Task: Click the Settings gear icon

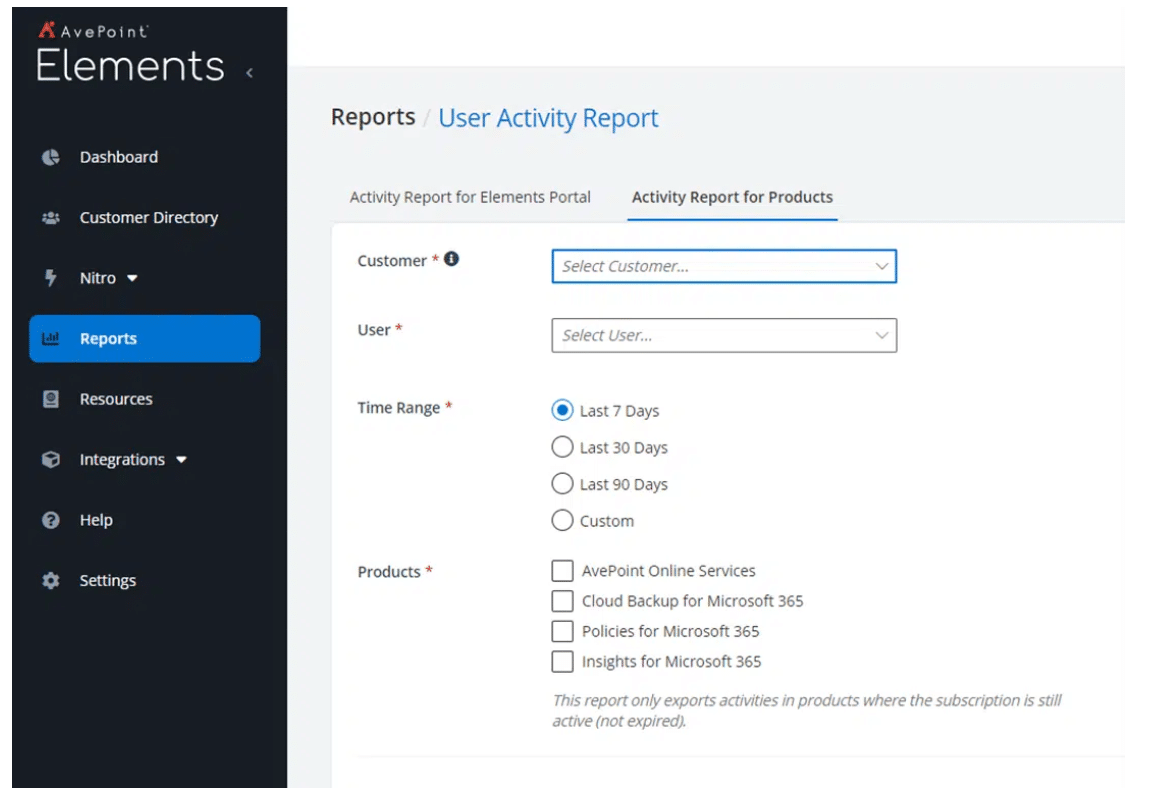Action: tap(51, 581)
